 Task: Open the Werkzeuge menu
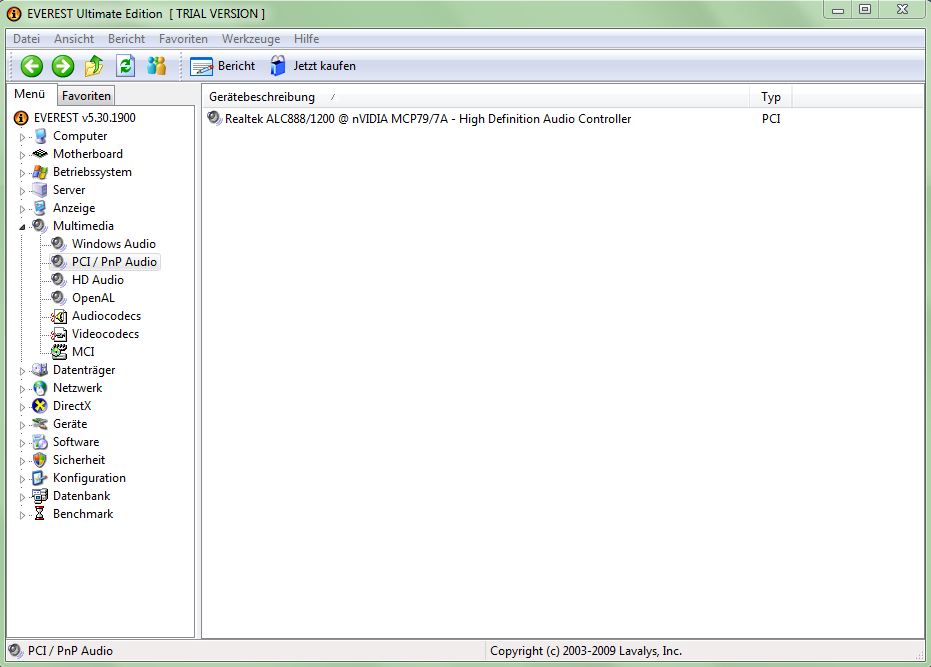click(251, 39)
